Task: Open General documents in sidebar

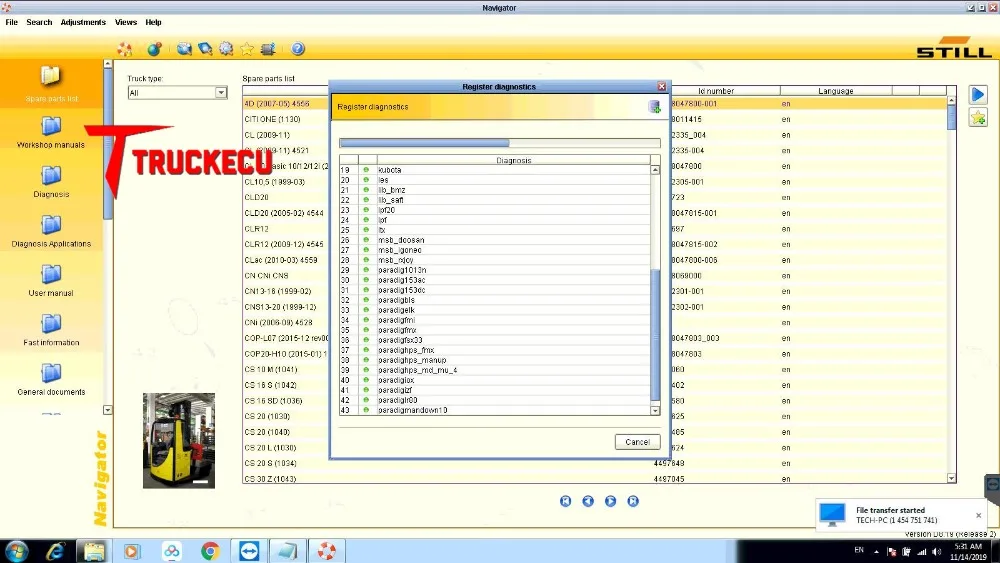Action: (x=51, y=379)
